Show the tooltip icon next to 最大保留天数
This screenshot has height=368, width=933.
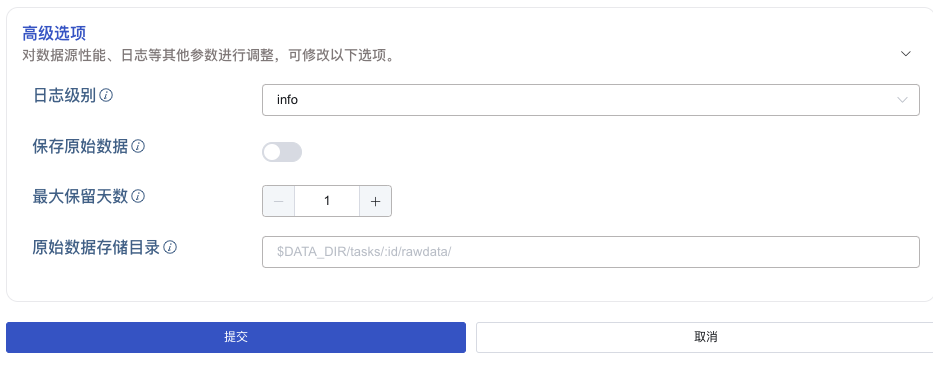(x=138, y=196)
